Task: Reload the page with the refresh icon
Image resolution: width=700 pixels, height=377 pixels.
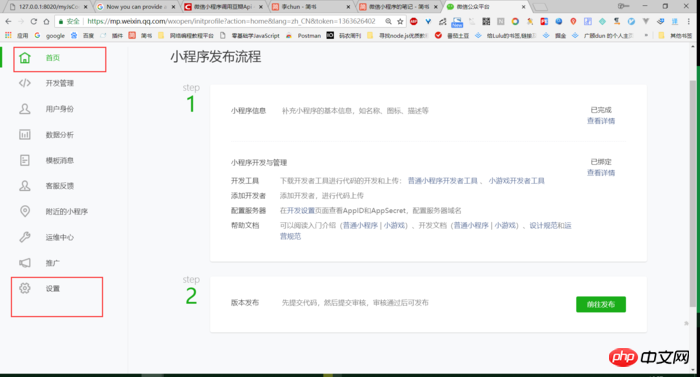Action: point(33,21)
